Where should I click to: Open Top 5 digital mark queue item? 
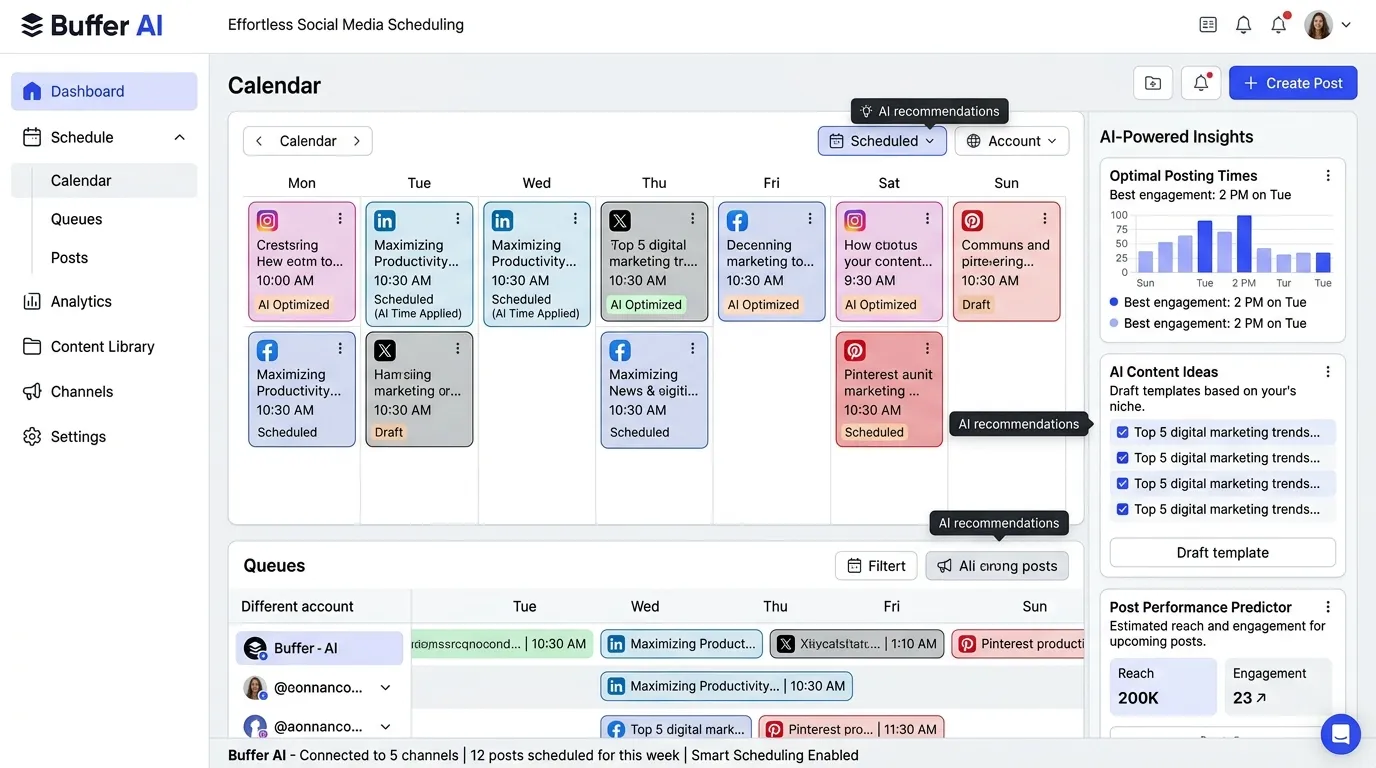click(x=675, y=729)
